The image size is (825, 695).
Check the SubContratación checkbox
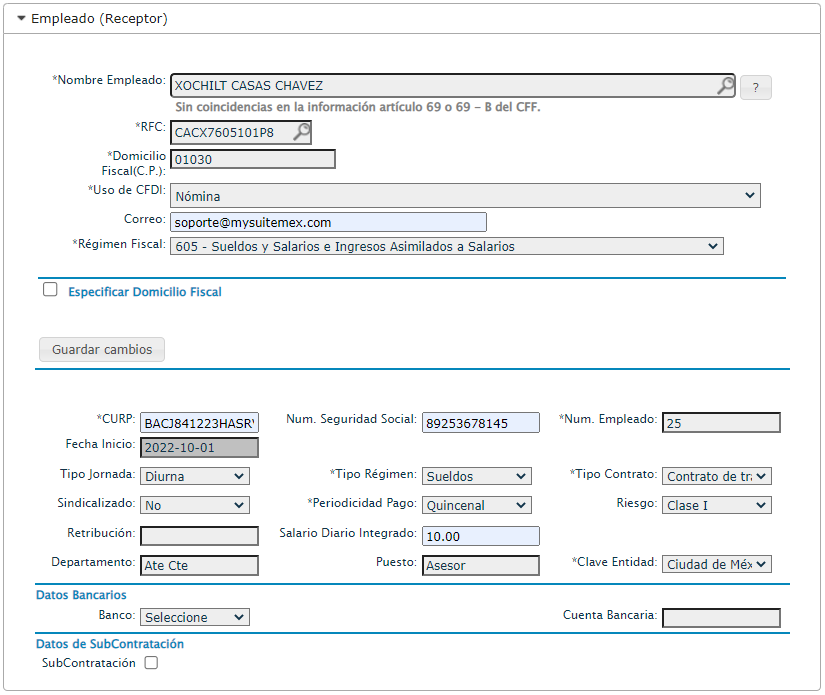point(151,662)
